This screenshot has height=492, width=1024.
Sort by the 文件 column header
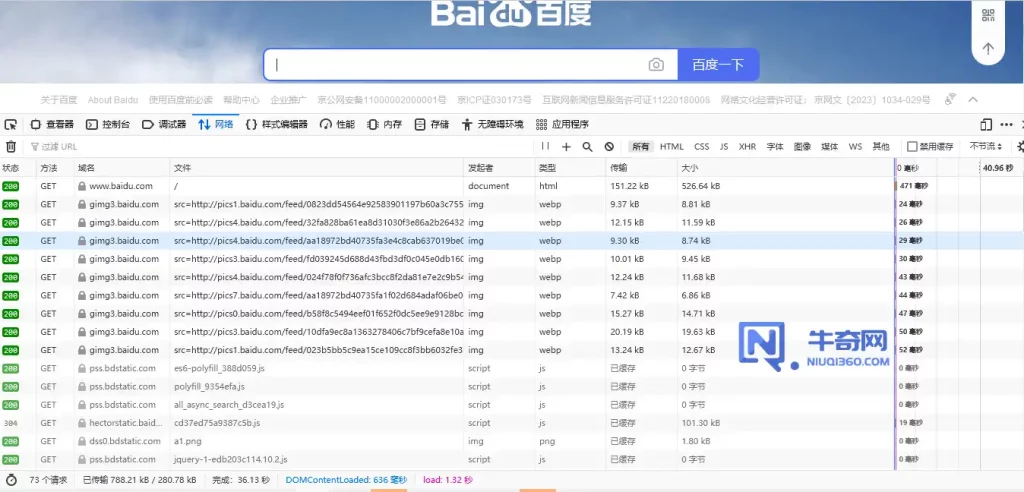[x=317, y=168]
